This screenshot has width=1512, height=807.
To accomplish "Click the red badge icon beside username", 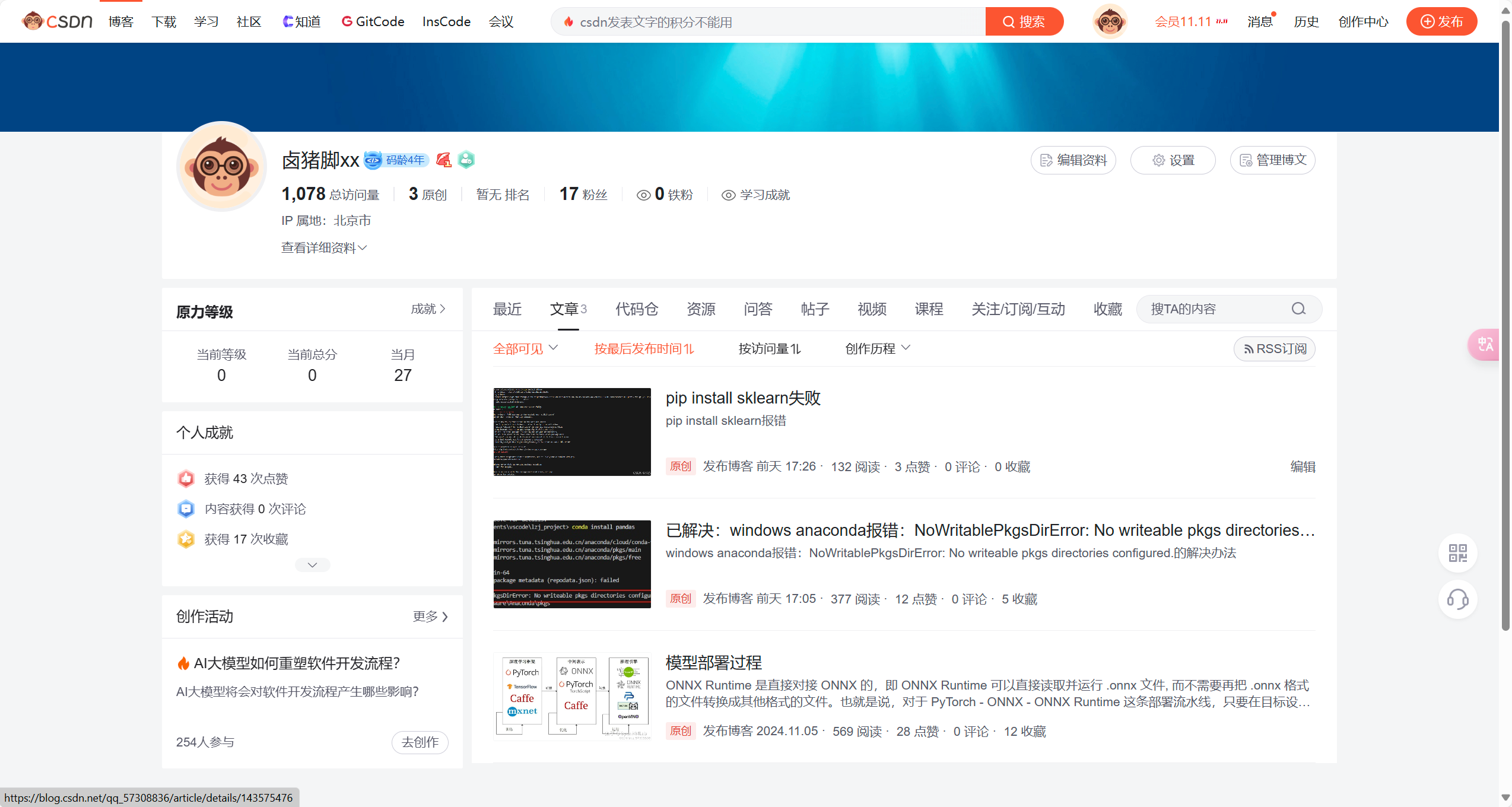I will click(x=443, y=160).
